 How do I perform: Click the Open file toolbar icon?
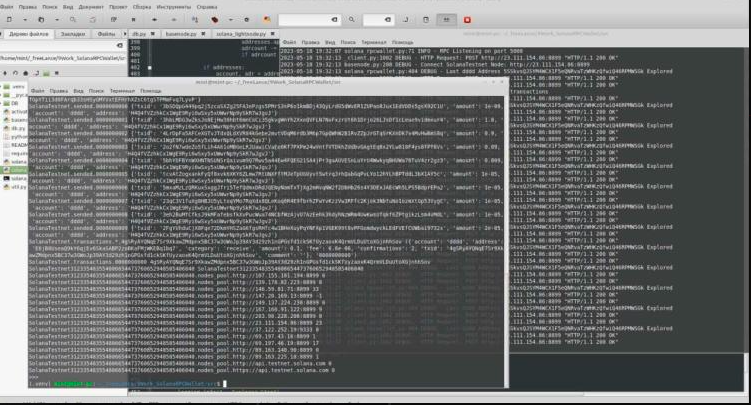click(41, 20)
